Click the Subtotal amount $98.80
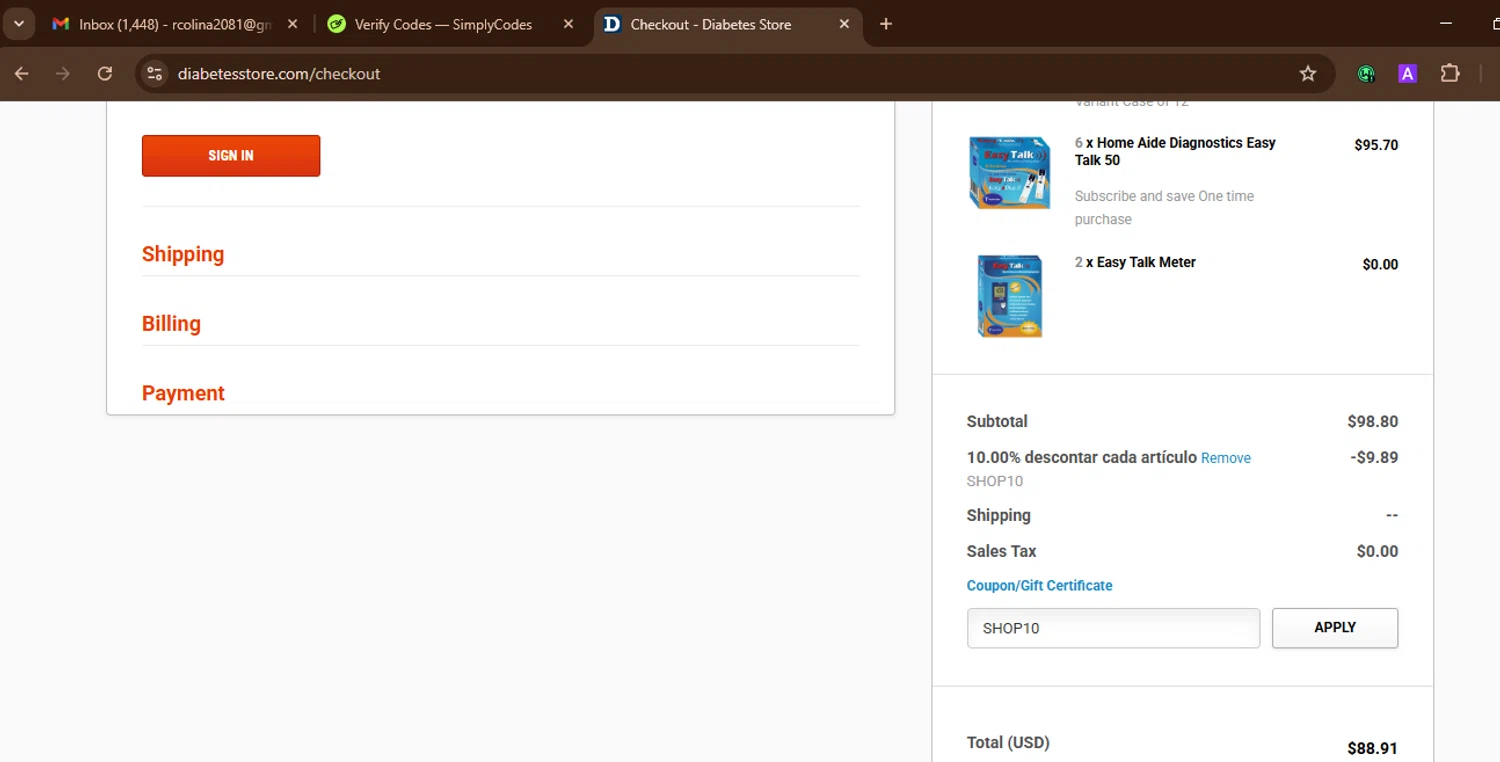This screenshot has height=762, width=1500. pyautogui.click(x=1373, y=422)
